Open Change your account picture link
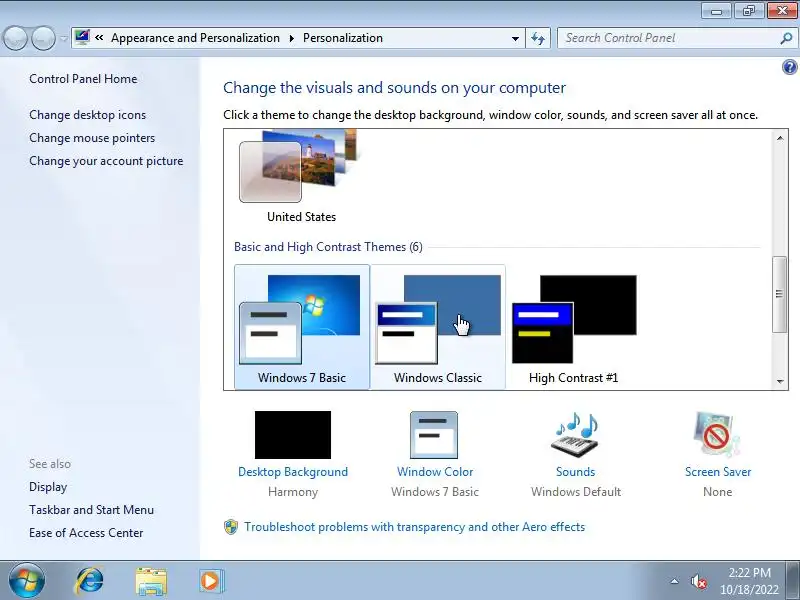Screen dimensions: 800x600 click(106, 161)
